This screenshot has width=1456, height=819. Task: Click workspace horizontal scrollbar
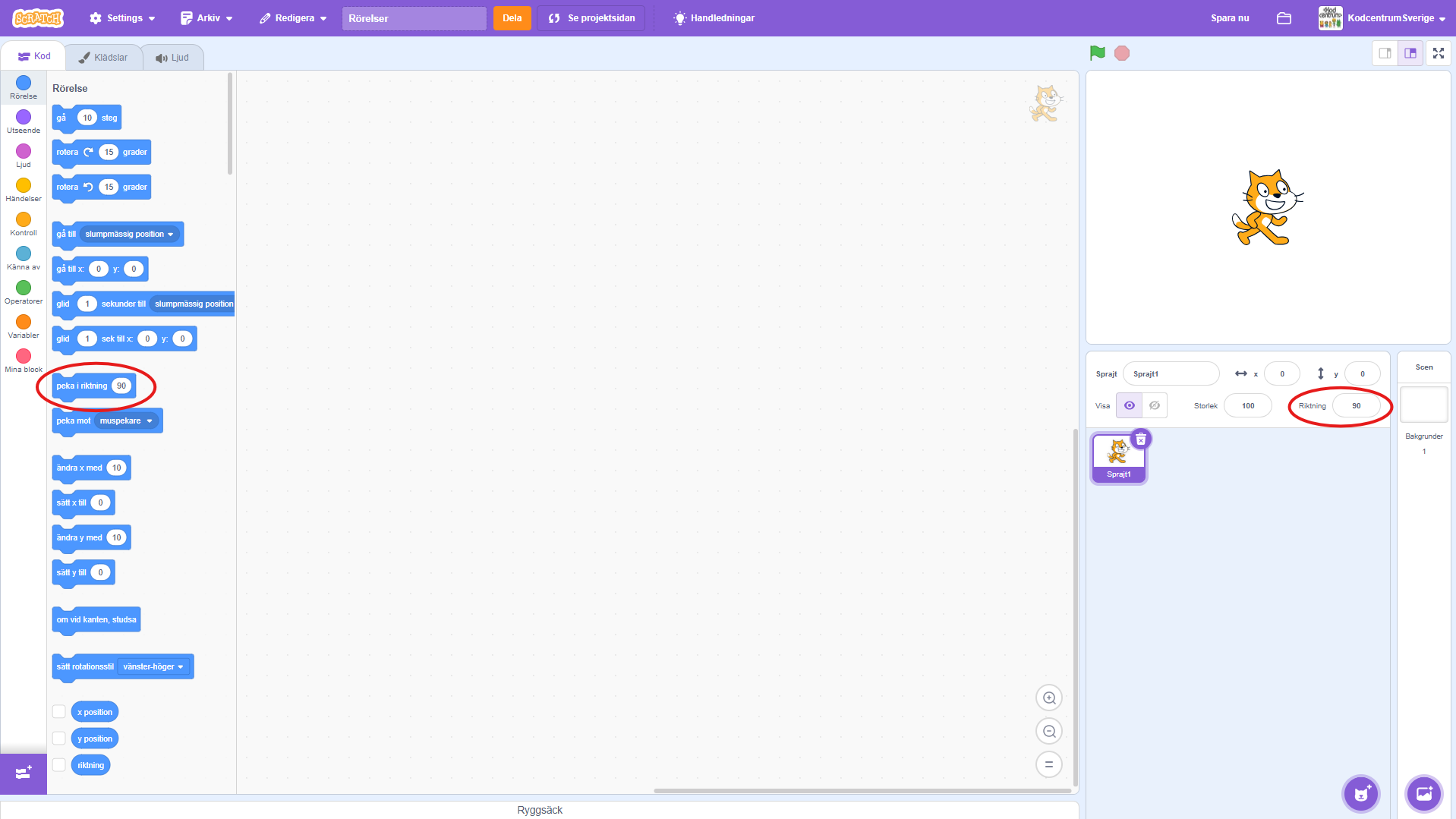click(x=862, y=790)
